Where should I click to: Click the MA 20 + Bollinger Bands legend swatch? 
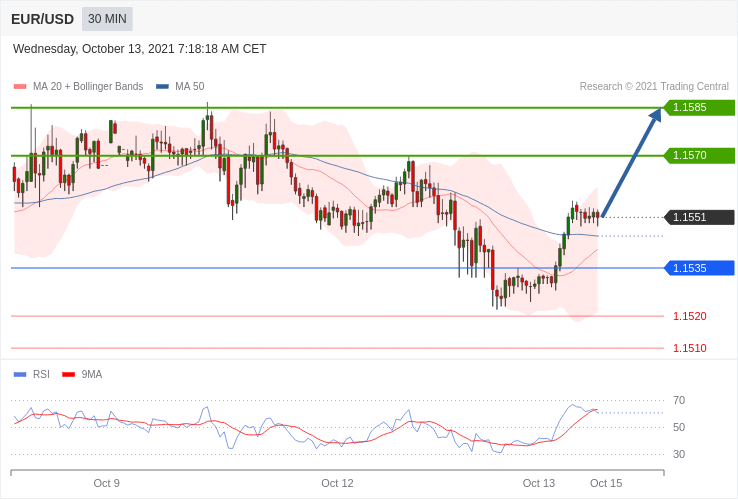(x=20, y=87)
